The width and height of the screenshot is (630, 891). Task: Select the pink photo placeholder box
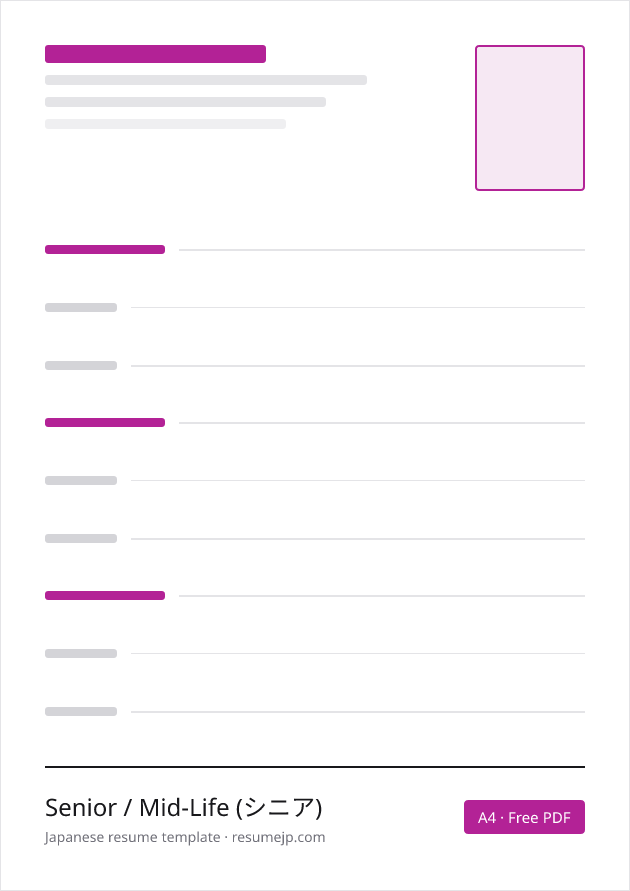(529, 118)
